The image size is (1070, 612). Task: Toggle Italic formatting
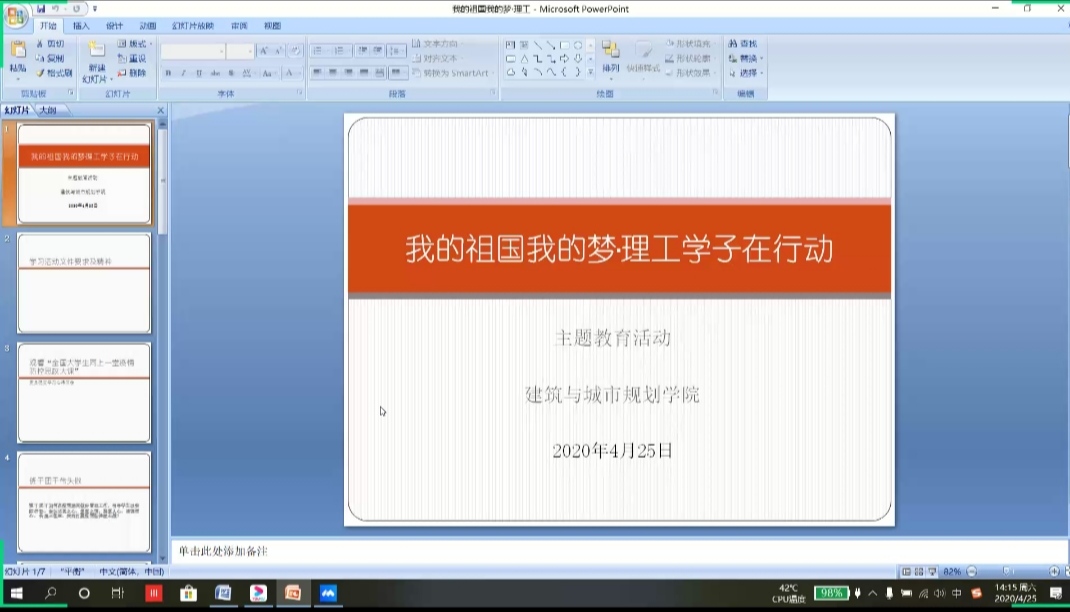(x=184, y=73)
